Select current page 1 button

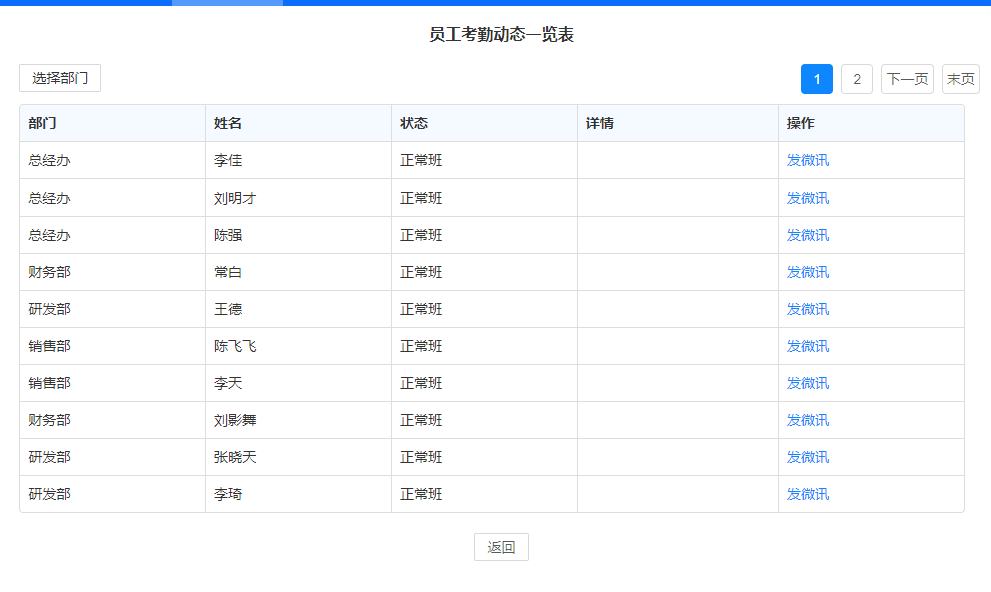[x=816, y=79]
